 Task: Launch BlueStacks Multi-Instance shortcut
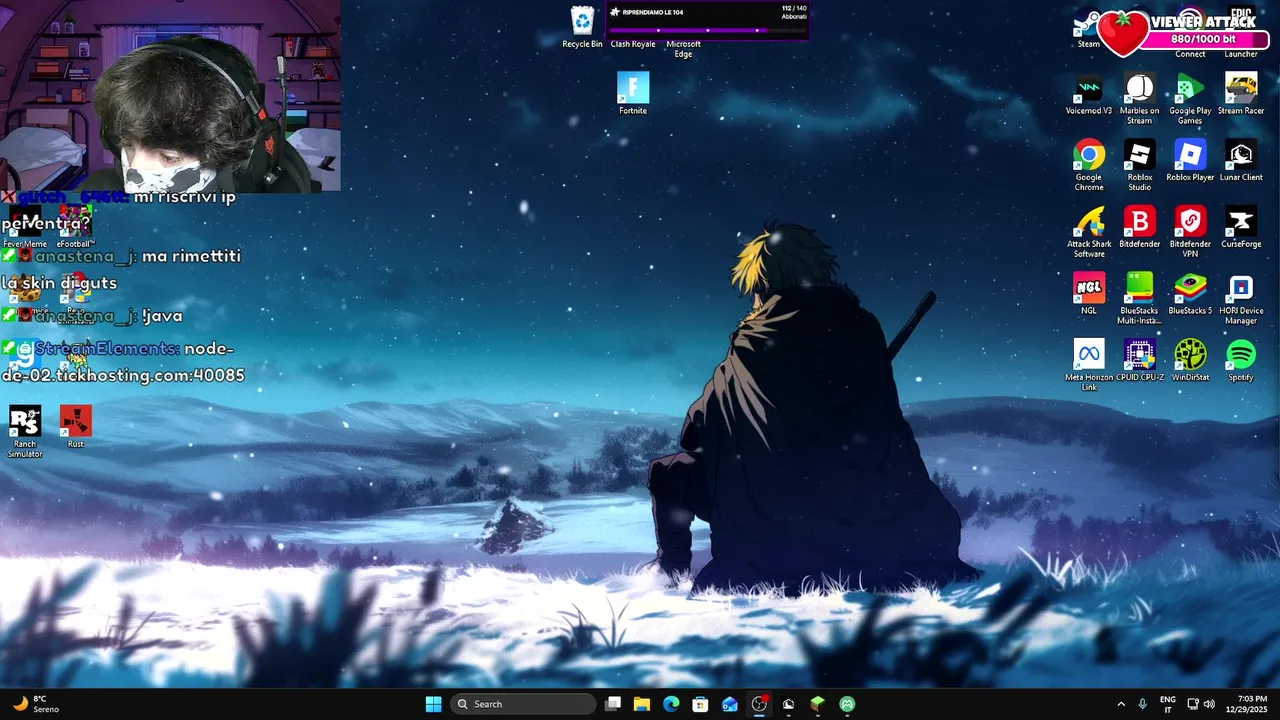(1139, 298)
